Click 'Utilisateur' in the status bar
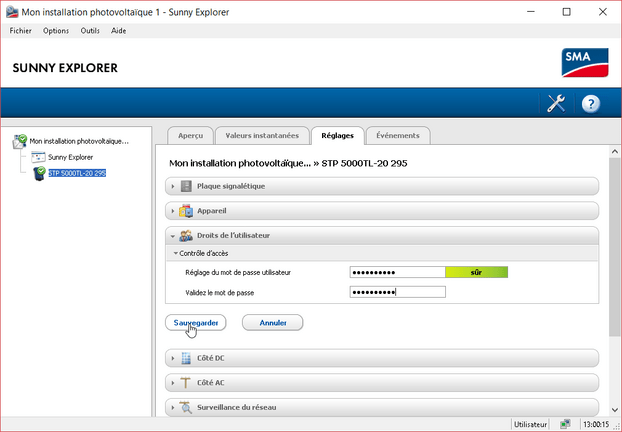This screenshot has height=432, width=622. pos(530,424)
